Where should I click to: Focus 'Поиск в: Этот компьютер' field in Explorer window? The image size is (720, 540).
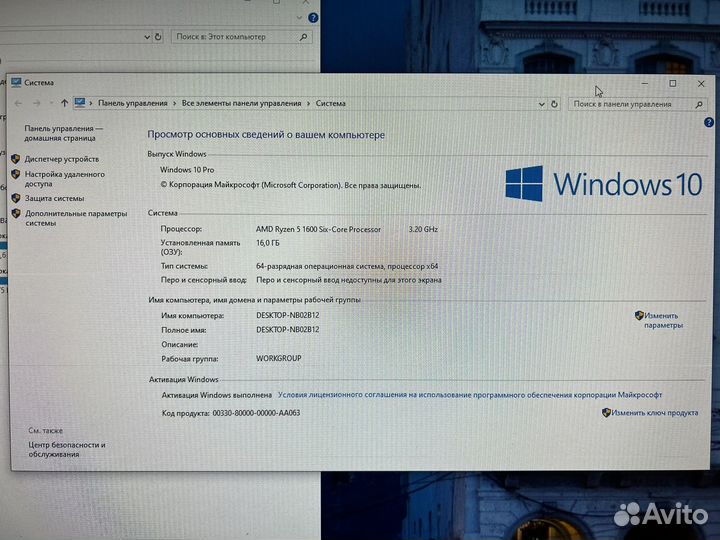tap(242, 37)
